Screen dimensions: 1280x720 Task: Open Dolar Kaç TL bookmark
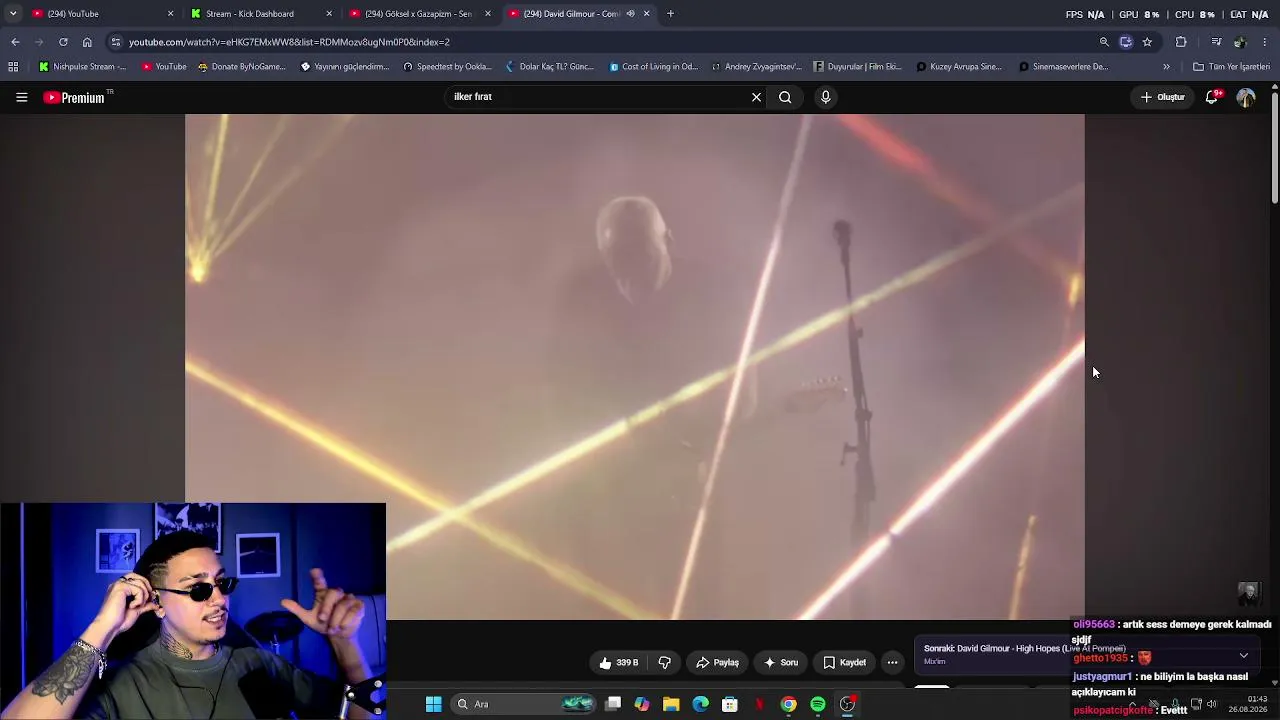coord(550,67)
